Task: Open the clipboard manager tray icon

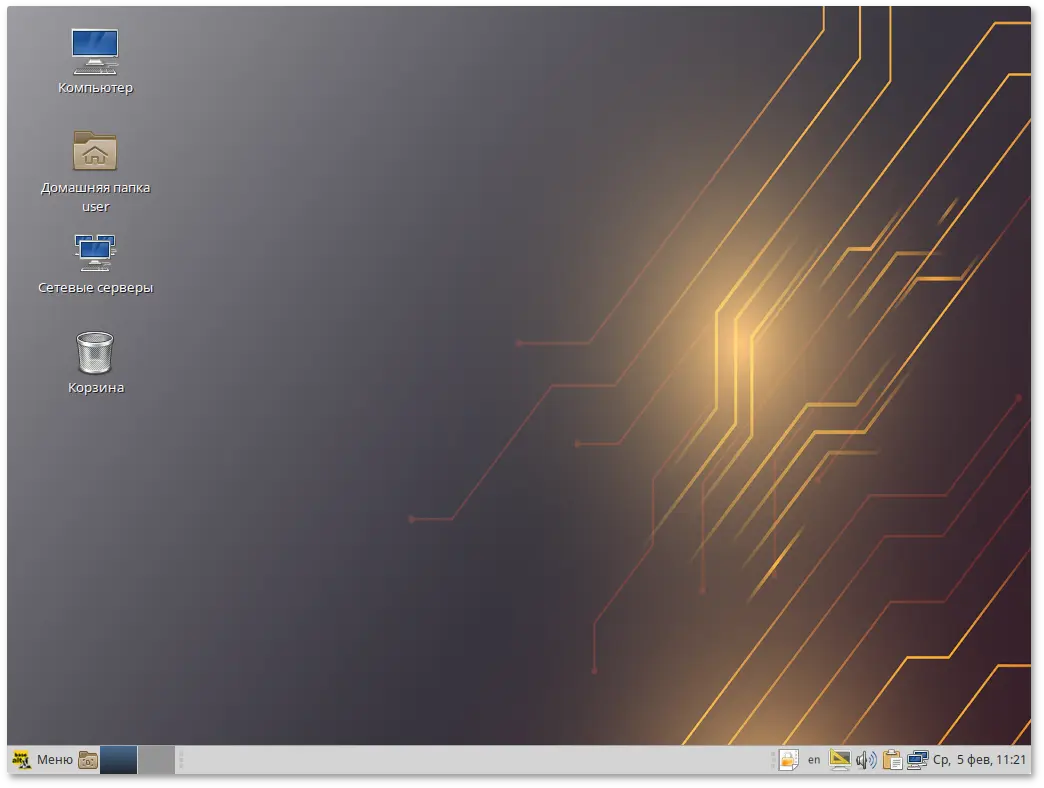Action: point(892,760)
